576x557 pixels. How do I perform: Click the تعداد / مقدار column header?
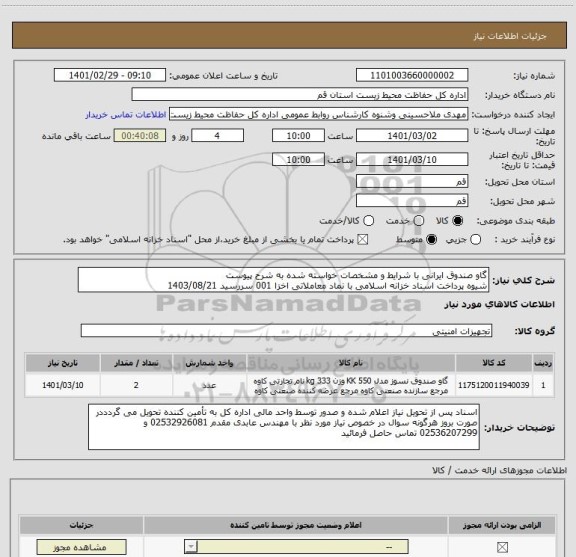(136, 363)
